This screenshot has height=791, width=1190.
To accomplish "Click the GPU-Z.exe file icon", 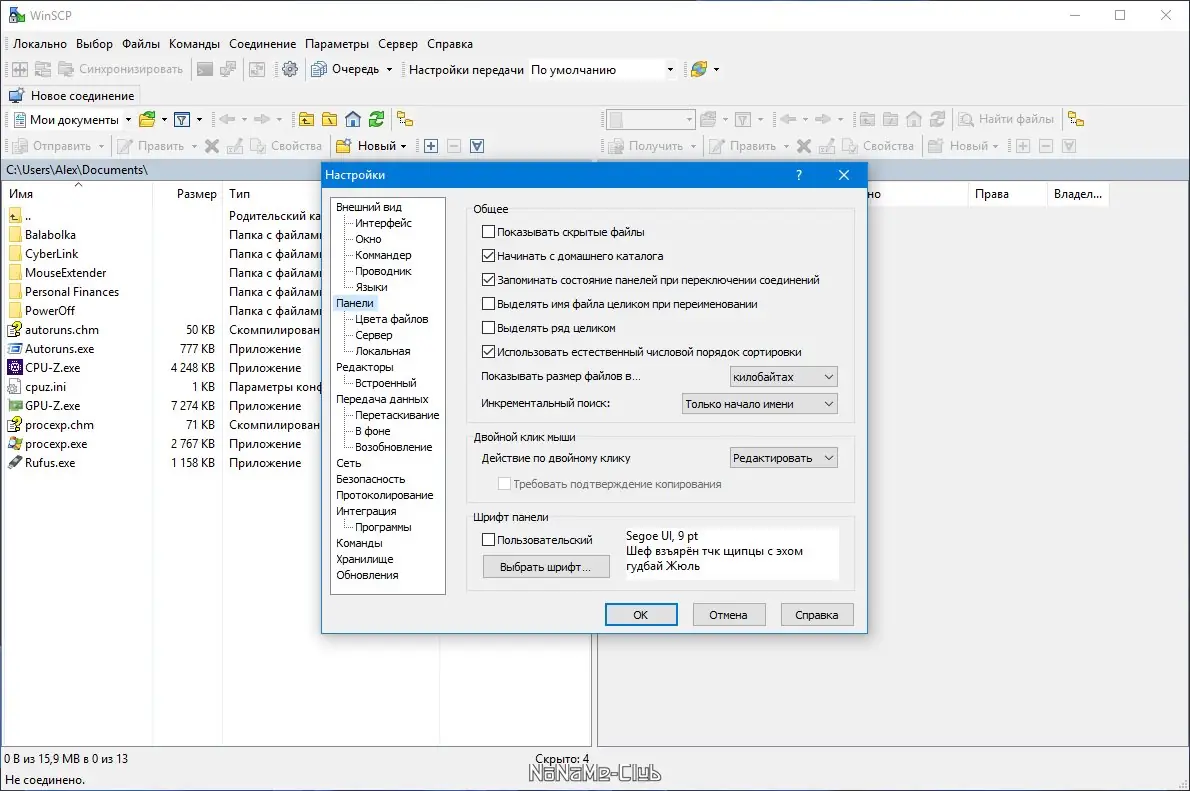I will coord(14,405).
